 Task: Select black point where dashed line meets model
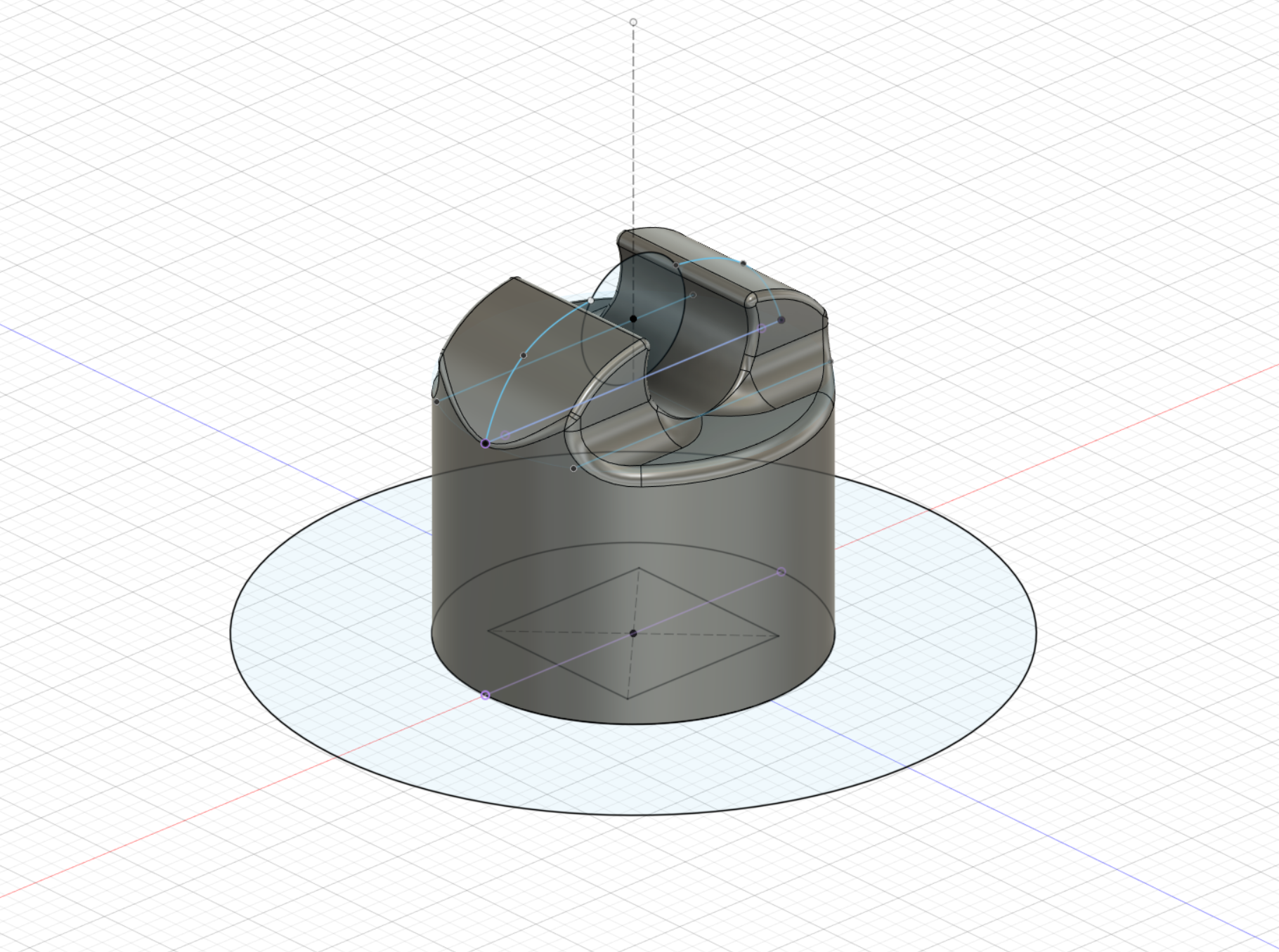tap(633, 318)
